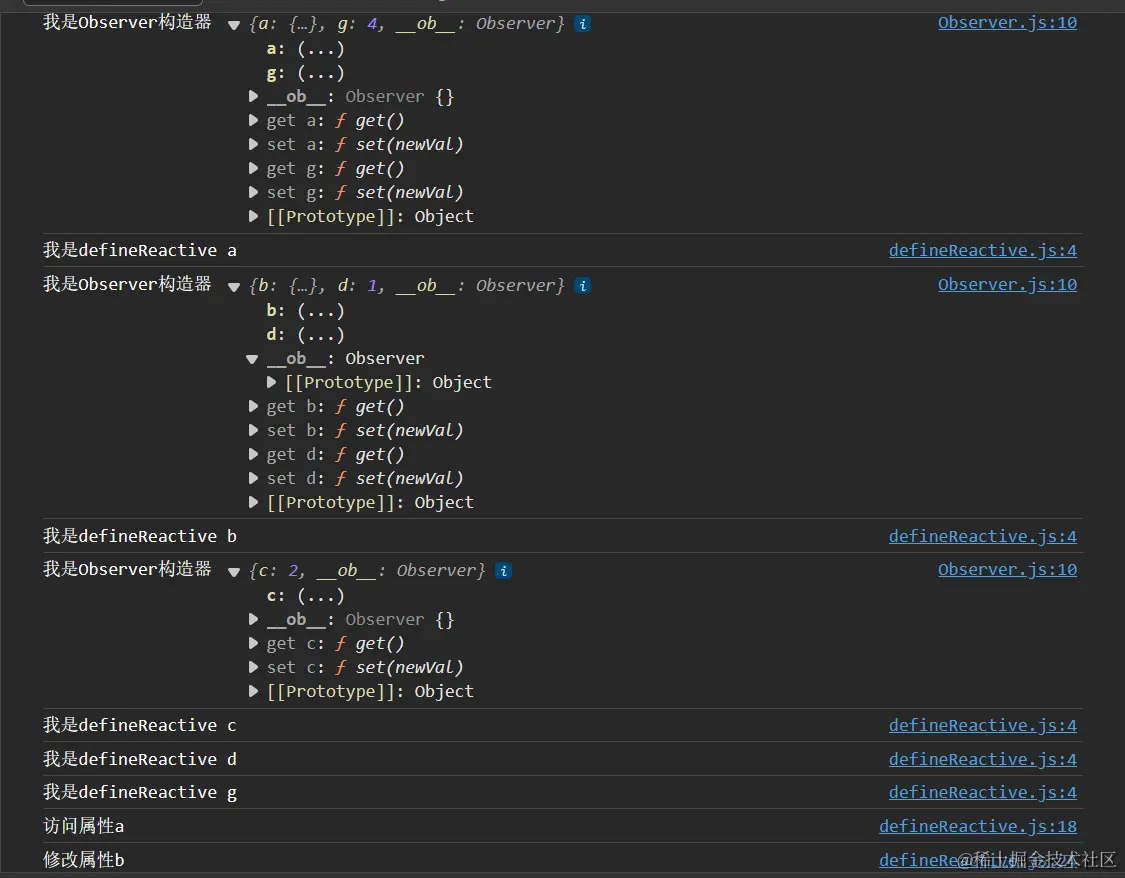This screenshot has width=1125, height=878.
Task: Collapse the {a: {…}, g: 4} object tree
Action: click(234, 25)
